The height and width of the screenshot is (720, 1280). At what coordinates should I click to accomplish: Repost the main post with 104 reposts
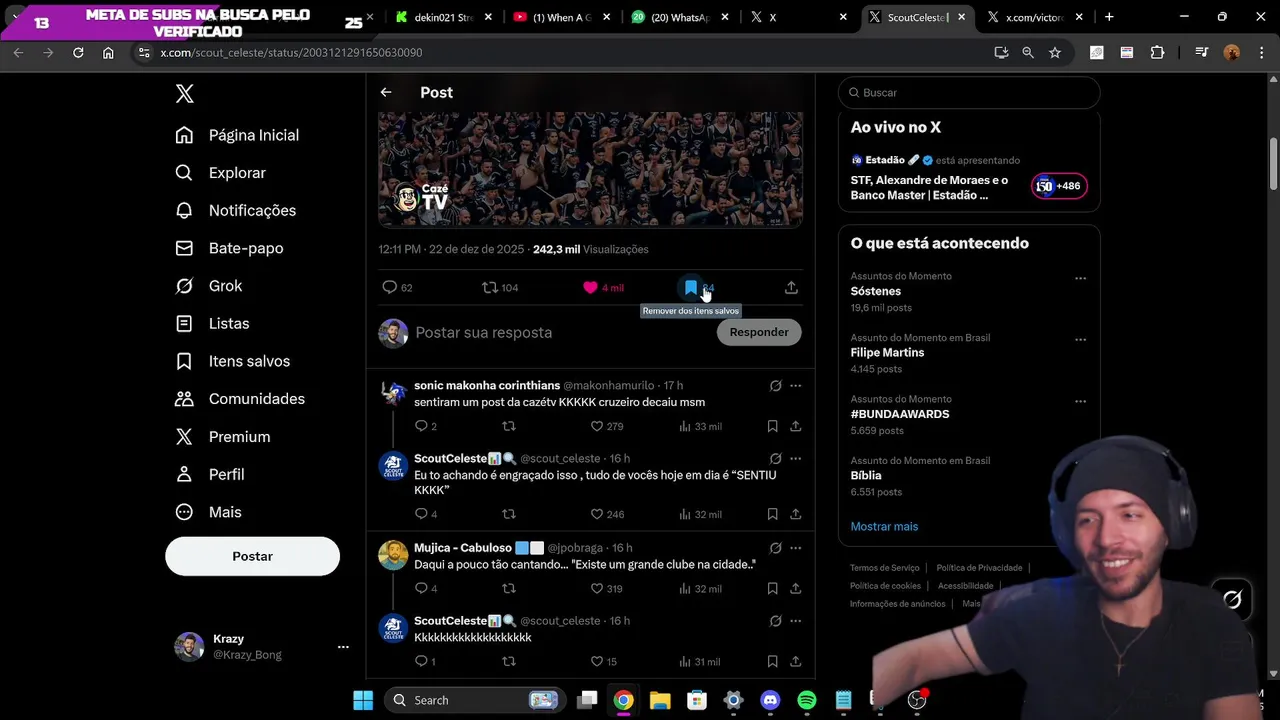click(490, 287)
